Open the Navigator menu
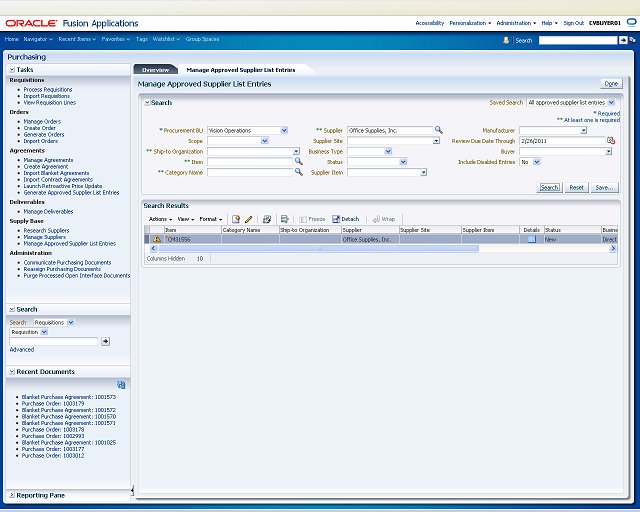This screenshot has width=640, height=512. point(38,39)
